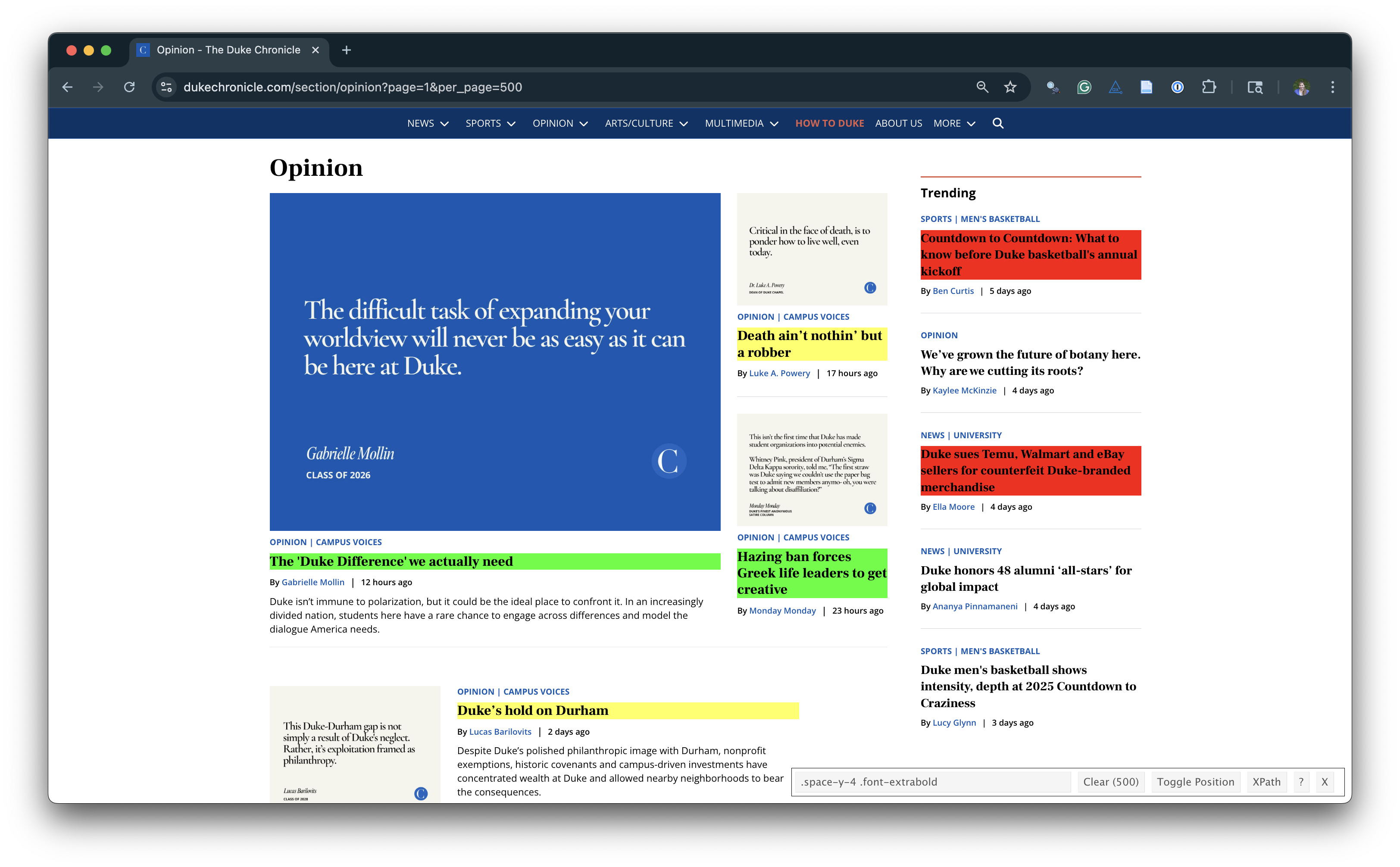Image resolution: width=1400 pixels, height=867 pixels.
Task: Open the HOW TO DUKE menu item
Action: click(829, 123)
